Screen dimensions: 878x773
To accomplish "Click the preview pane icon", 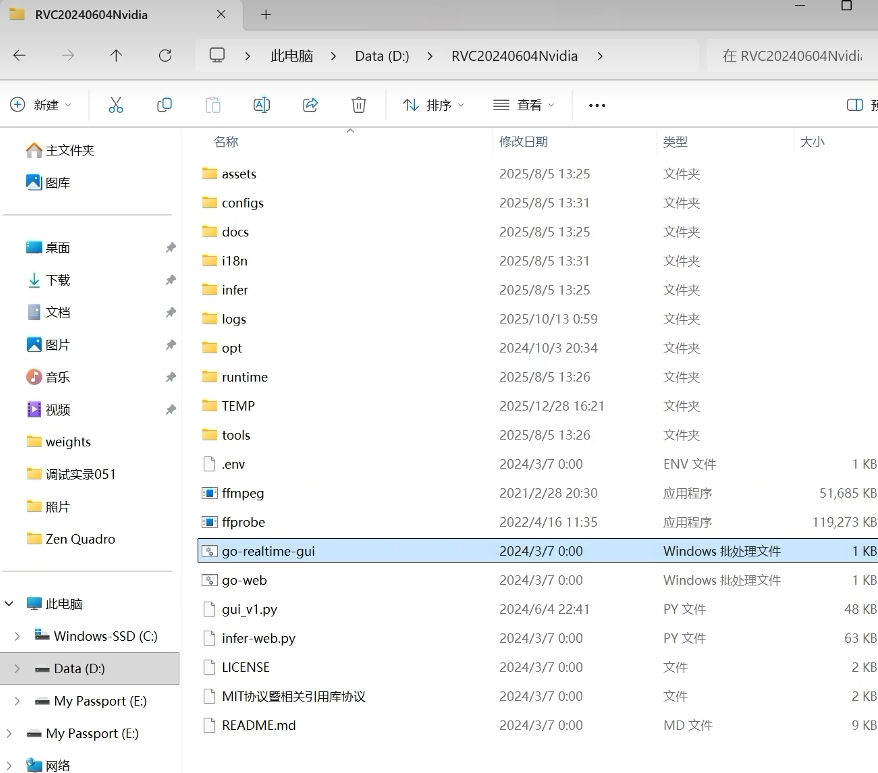I will [854, 105].
